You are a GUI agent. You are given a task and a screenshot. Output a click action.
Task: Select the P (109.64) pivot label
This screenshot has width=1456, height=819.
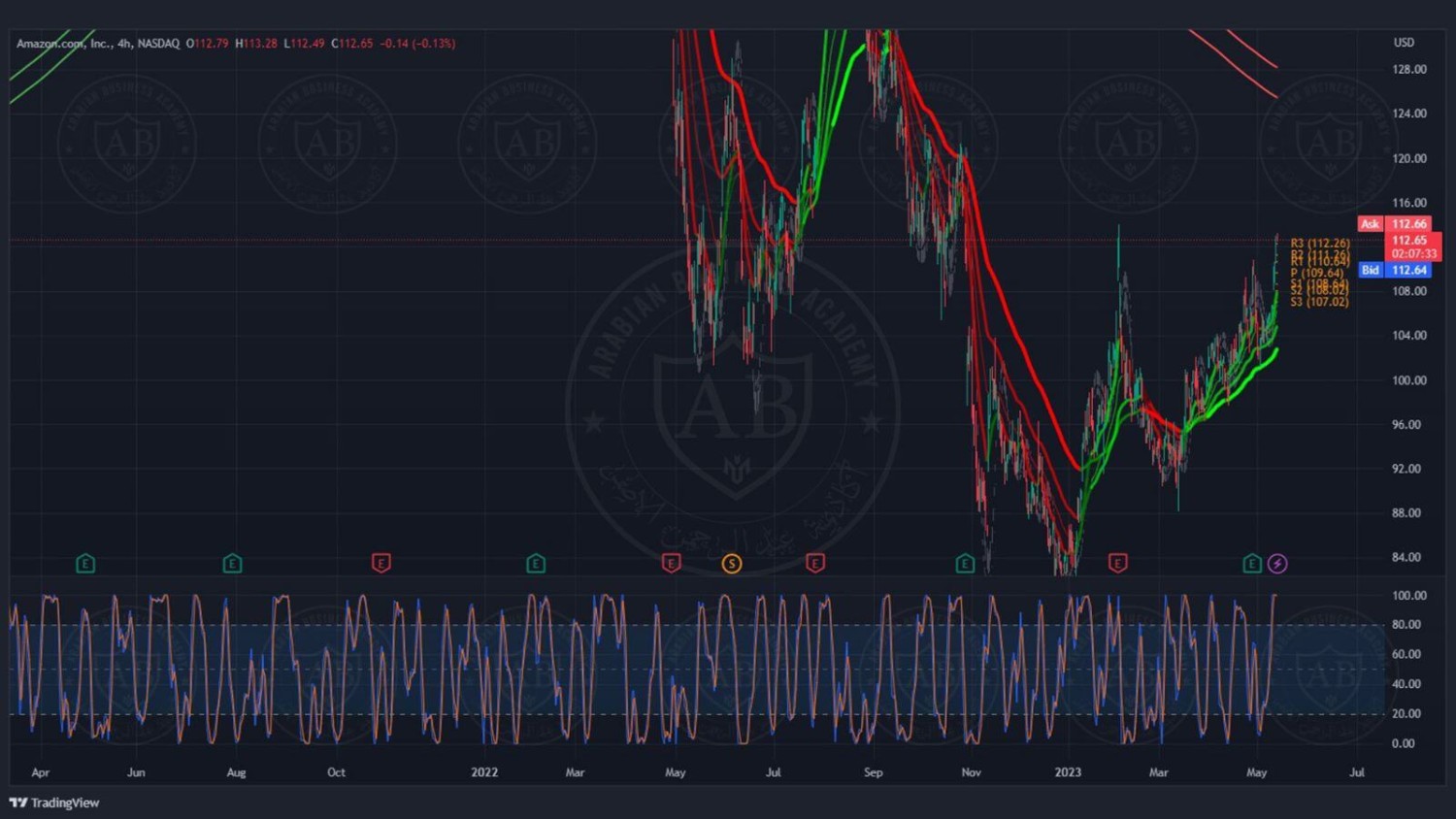pos(1317,273)
